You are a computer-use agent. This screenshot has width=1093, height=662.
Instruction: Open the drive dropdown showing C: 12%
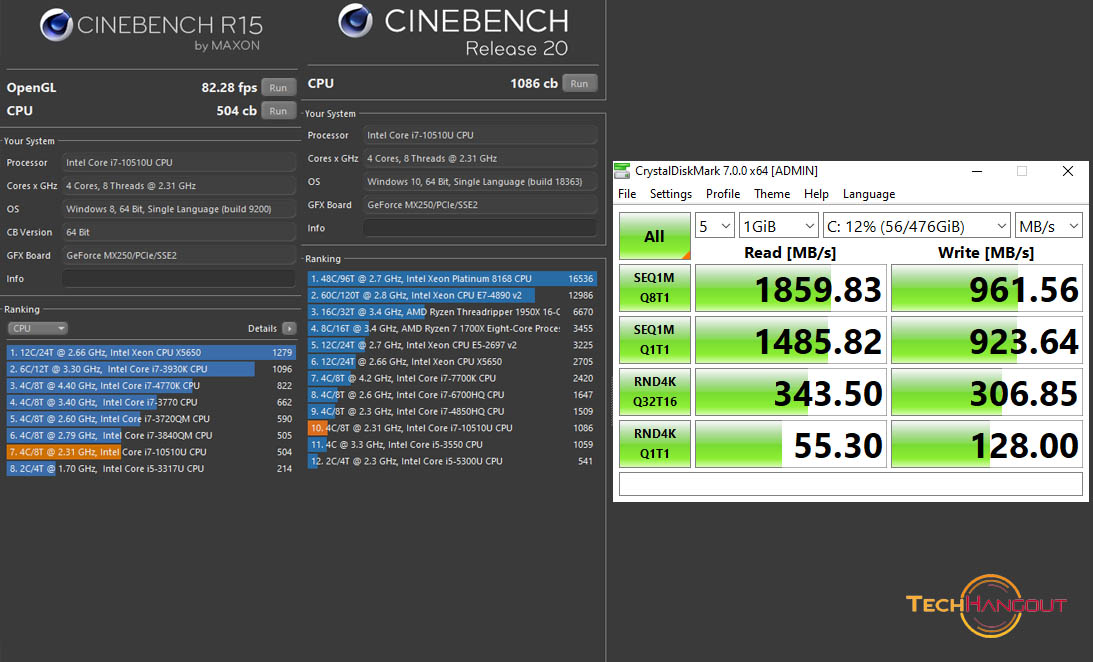[x=917, y=226]
